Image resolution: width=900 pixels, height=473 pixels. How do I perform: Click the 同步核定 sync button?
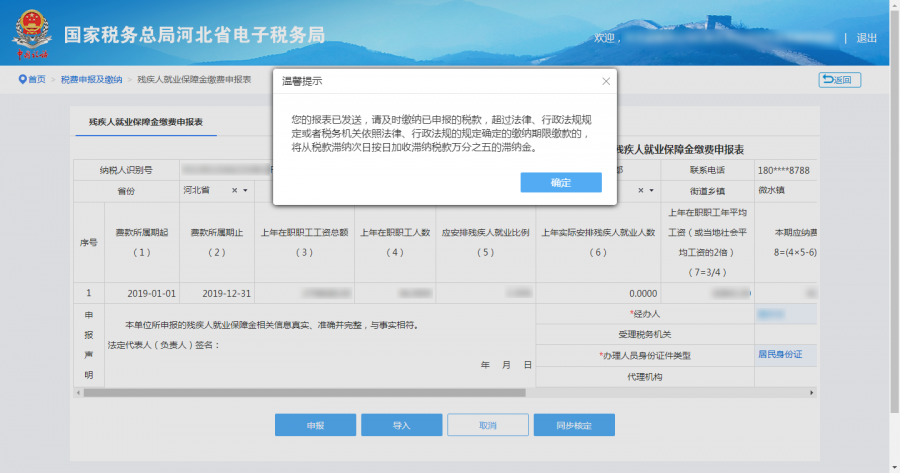(x=573, y=425)
